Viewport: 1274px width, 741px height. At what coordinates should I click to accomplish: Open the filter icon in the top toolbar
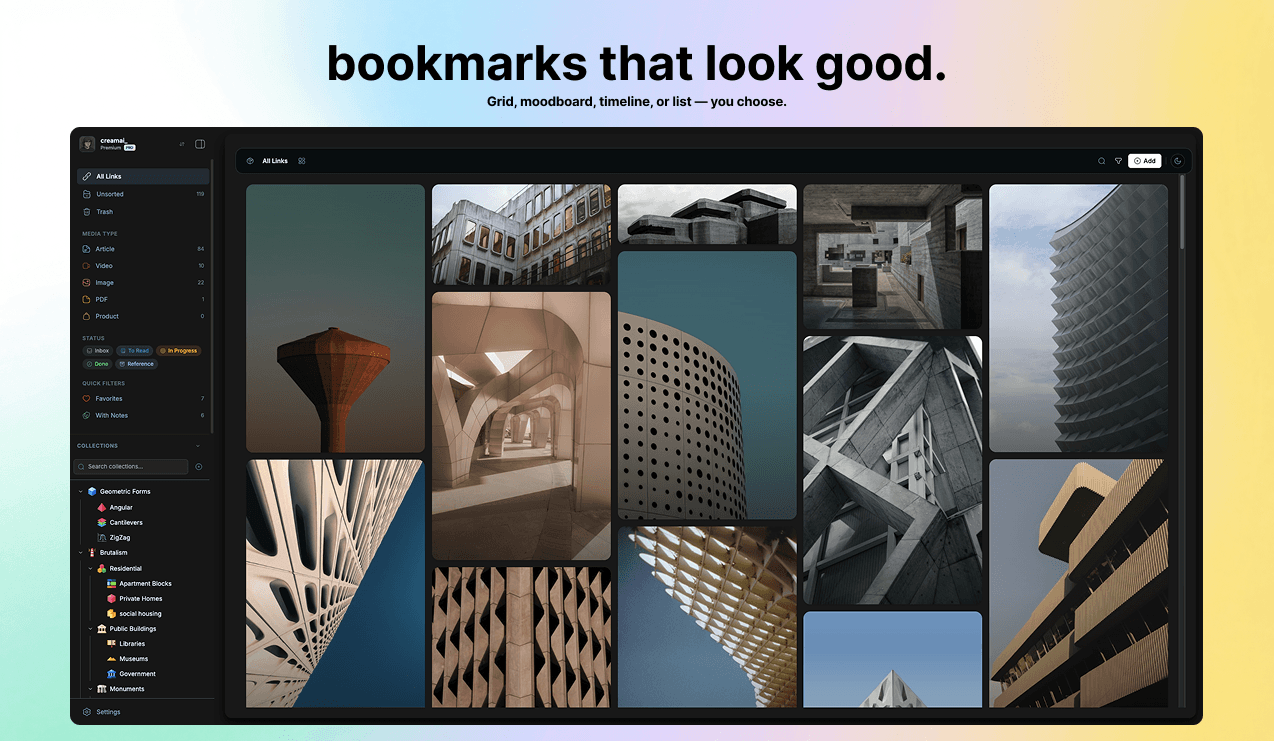(x=1119, y=160)
